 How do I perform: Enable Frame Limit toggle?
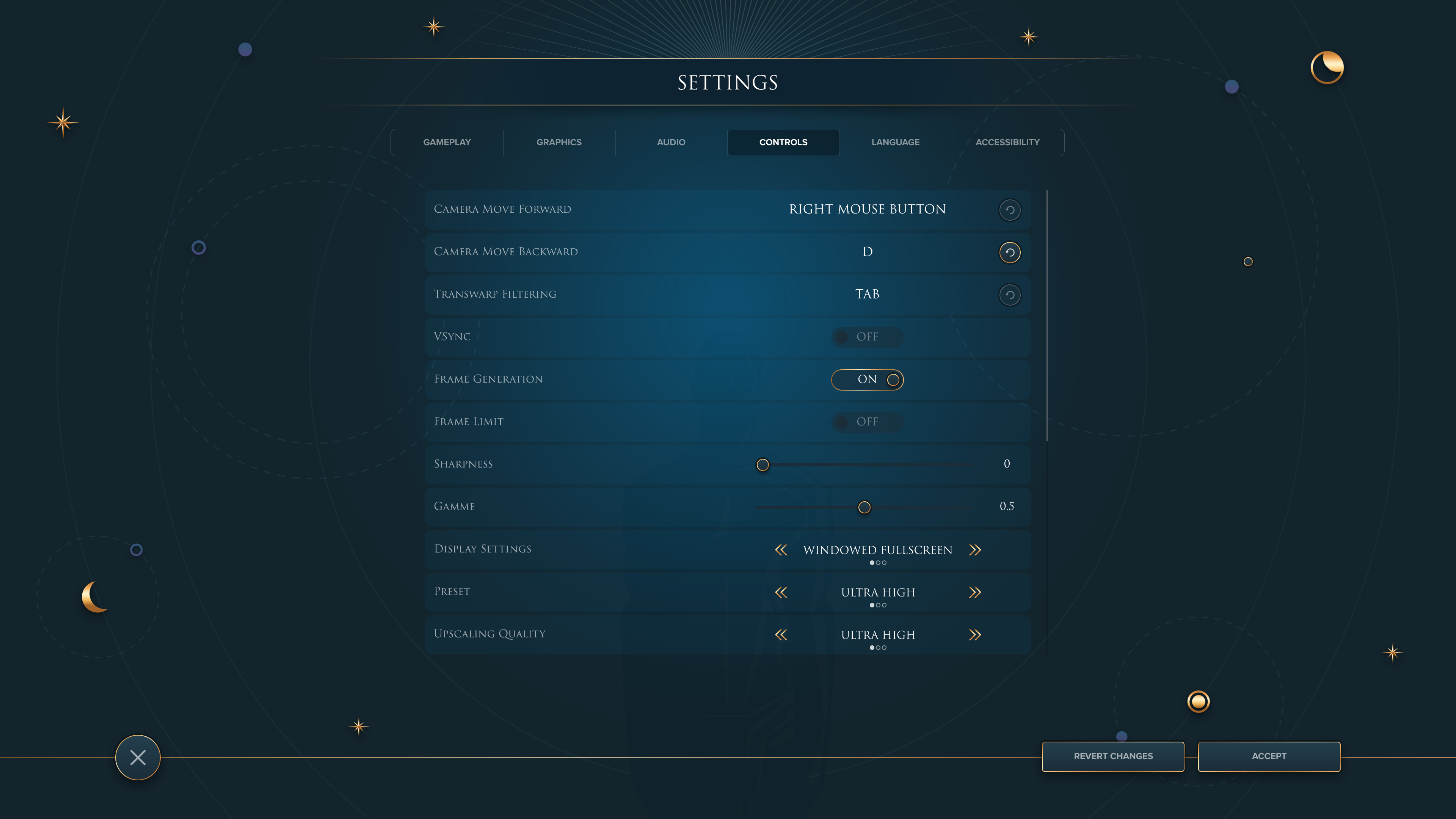(x=867, y=422)
